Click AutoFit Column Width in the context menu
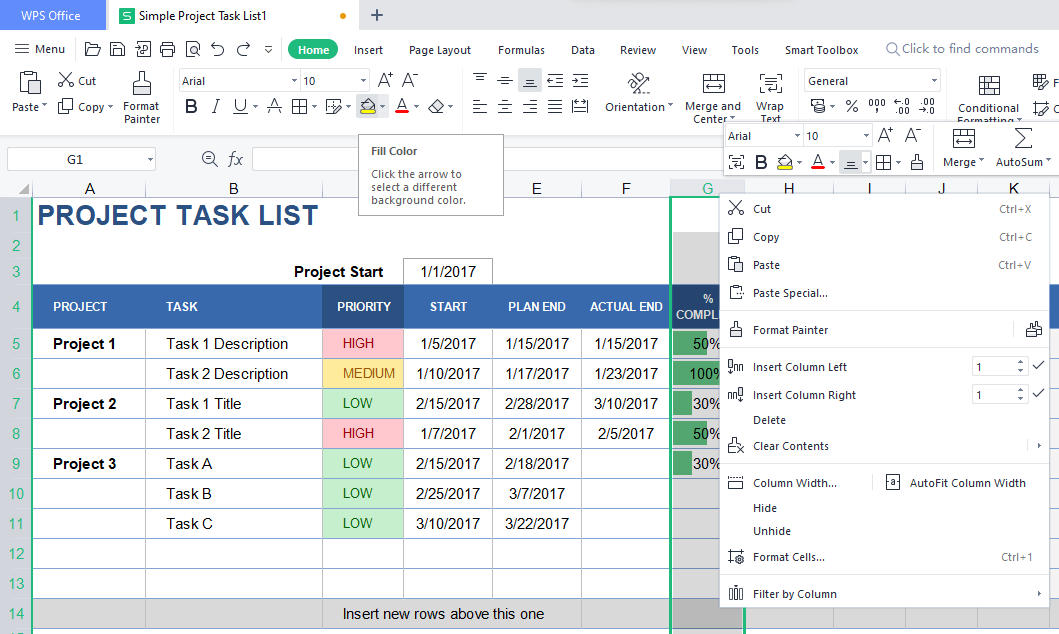This screenshot has height=634, width=1059. pyautogui.click(x=966, y=483)
